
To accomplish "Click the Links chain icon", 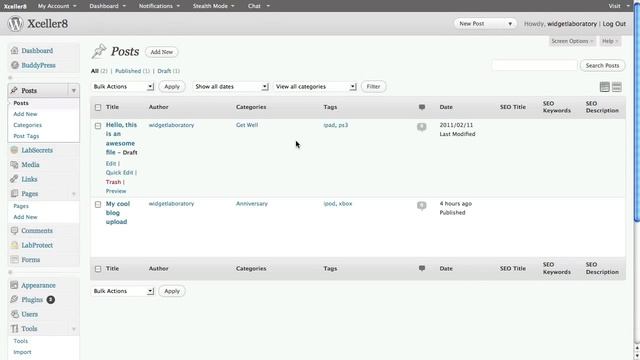I will [x=14, y=179].
